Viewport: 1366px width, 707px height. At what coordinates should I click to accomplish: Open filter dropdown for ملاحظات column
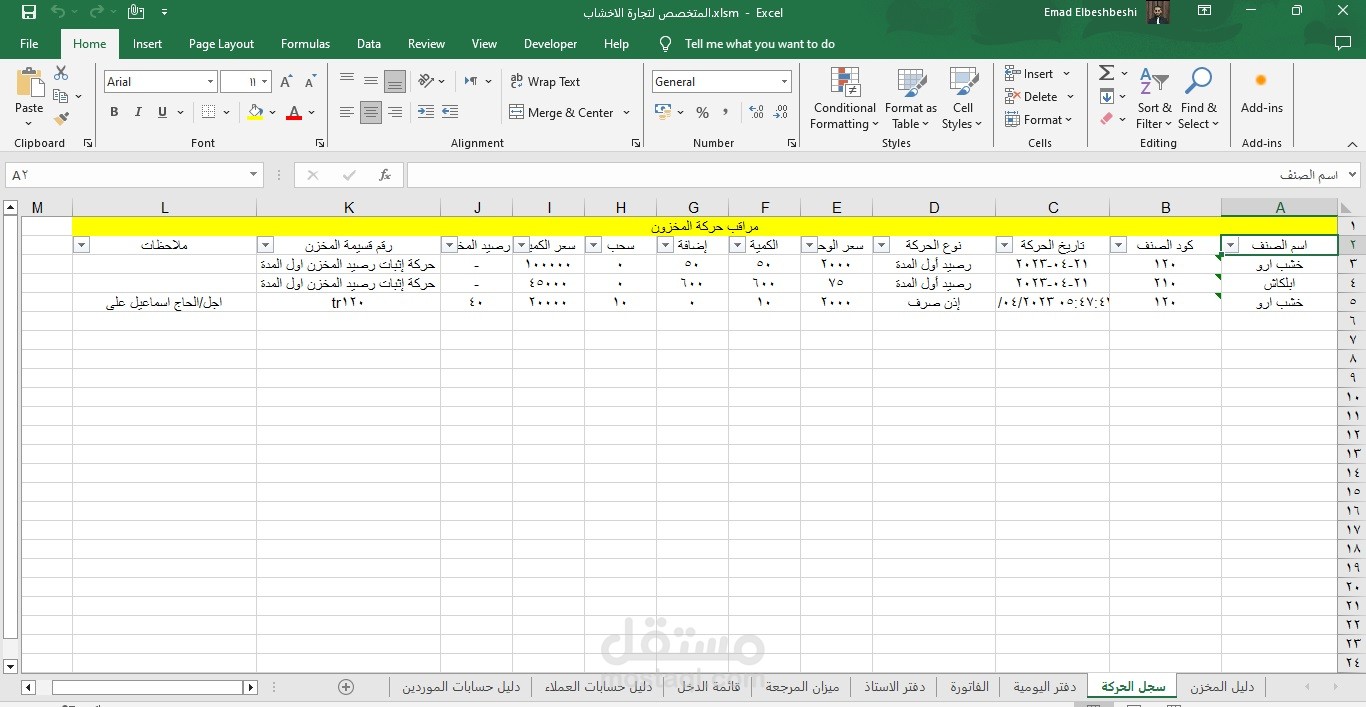click(x=82, y=245)
